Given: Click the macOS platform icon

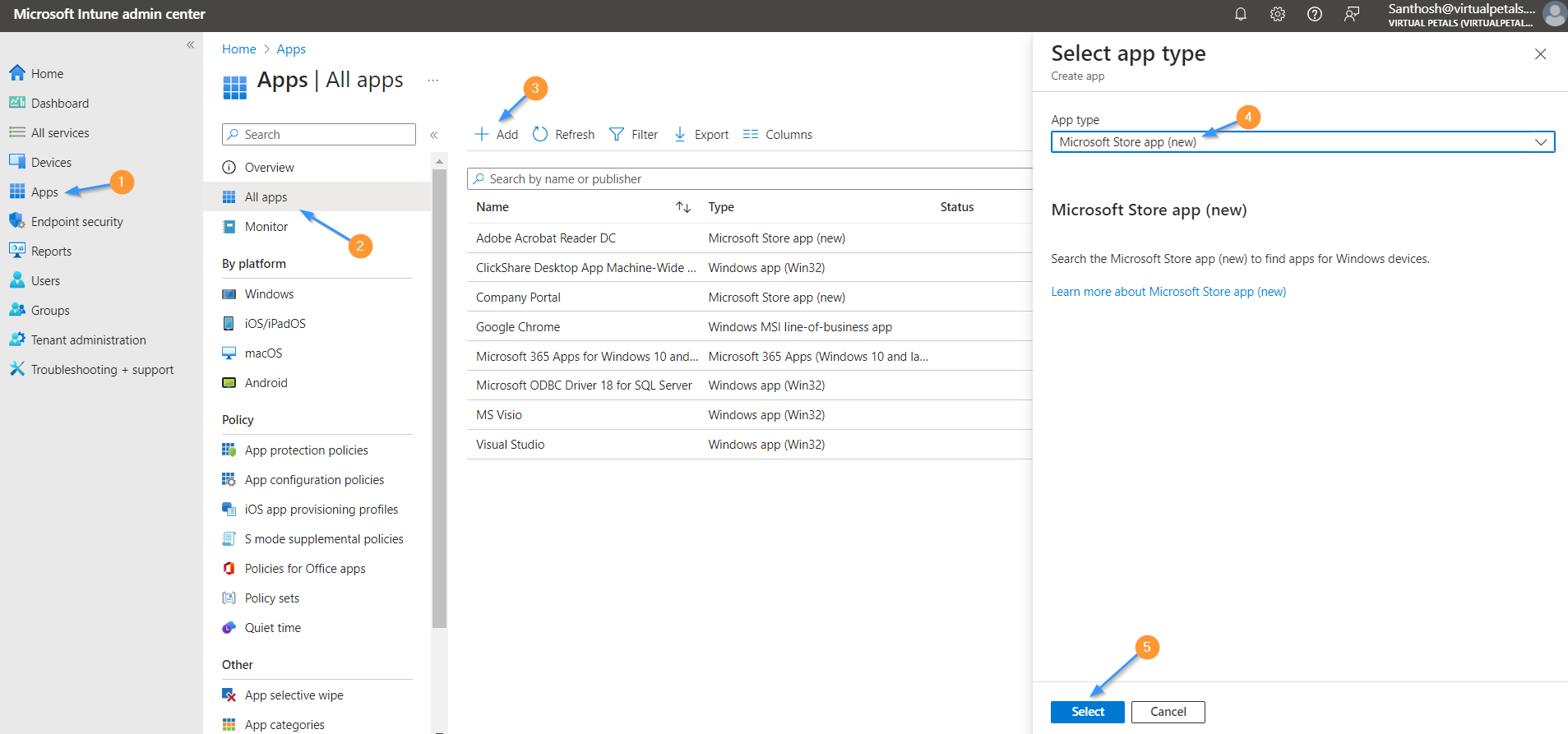Looking at the screenshot, I should [229, 353].
